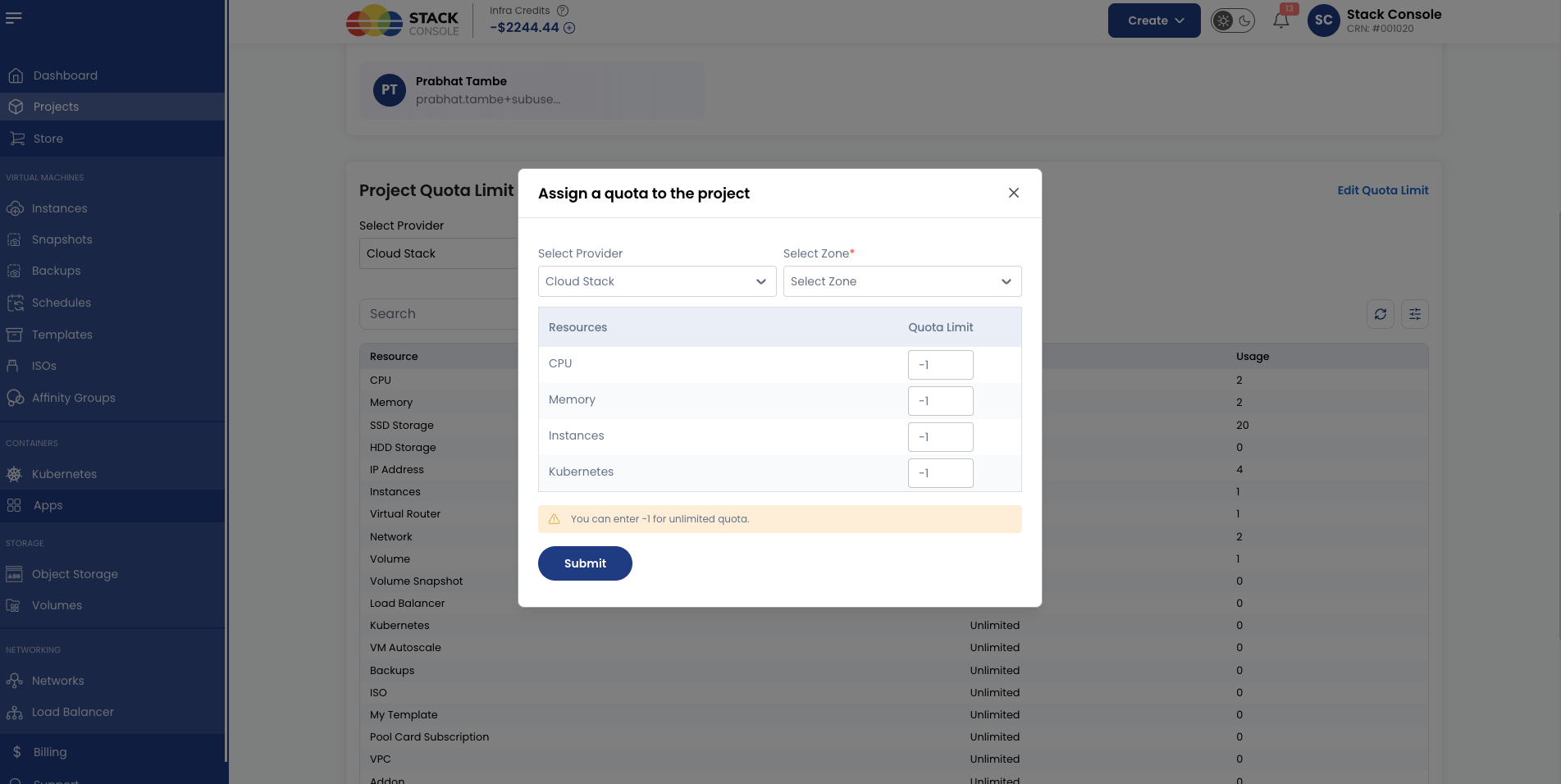This screenshot has height=784, width=1561.
Task: Open table filter settings icon
Action: point(1415,314)
